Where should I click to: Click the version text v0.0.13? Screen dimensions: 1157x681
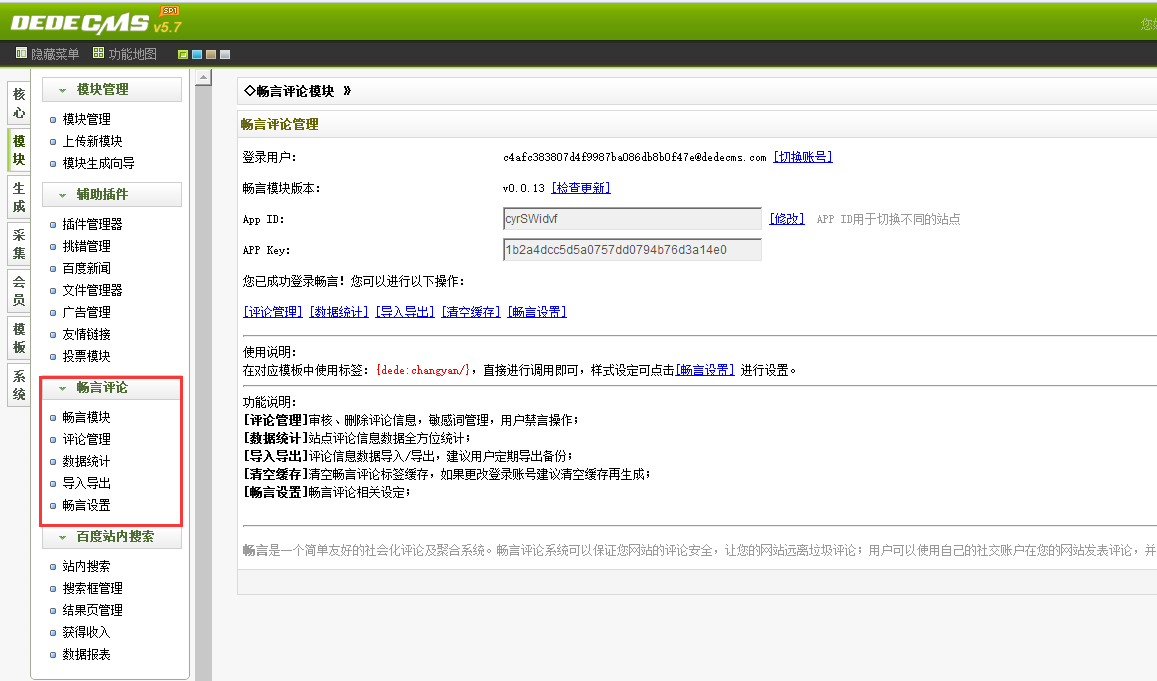pyautogui.click(x=524, y=188)
